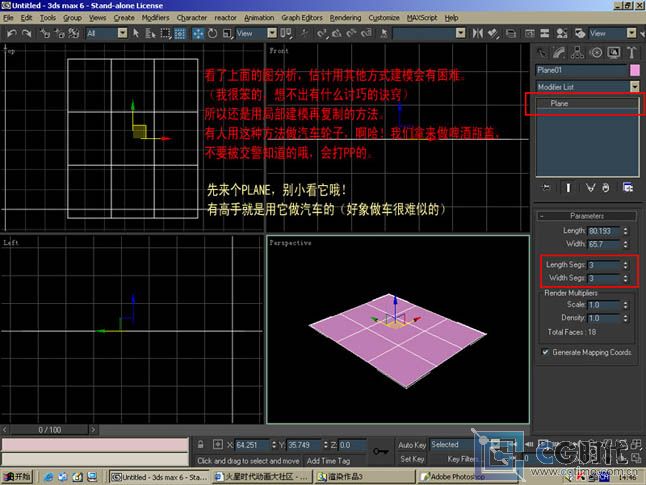The width and height of the screenshot is (646, 485).
Task: Toggle the Angle Snap button
Action: point(337,33)
